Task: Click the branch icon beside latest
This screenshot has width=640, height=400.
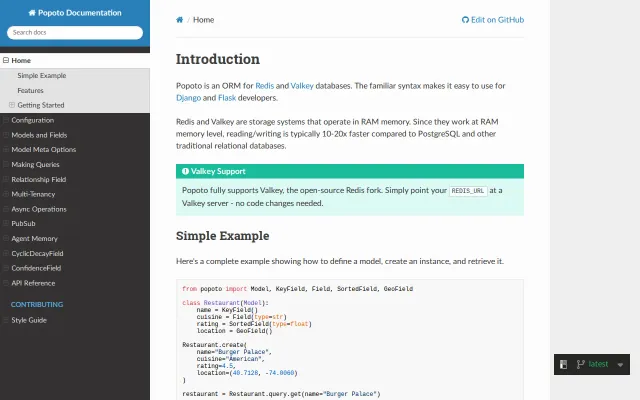Action: [580, 364]
